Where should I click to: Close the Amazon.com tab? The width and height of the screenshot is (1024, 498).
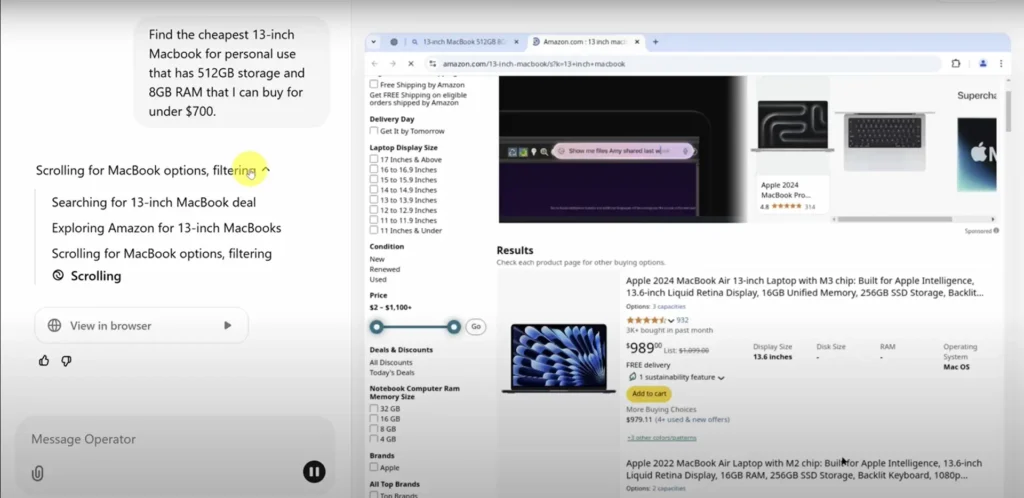[637, 42]
